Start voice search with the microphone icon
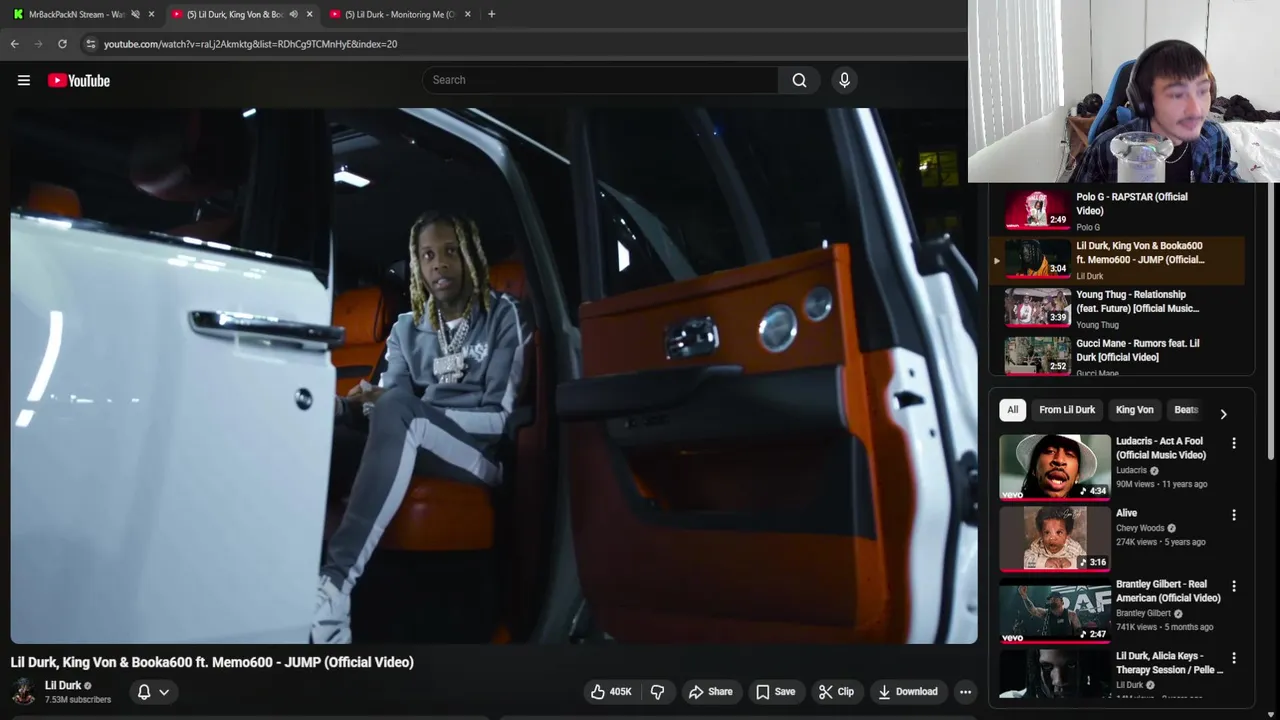The image size is (1280, 720). (x=844, y=80)
